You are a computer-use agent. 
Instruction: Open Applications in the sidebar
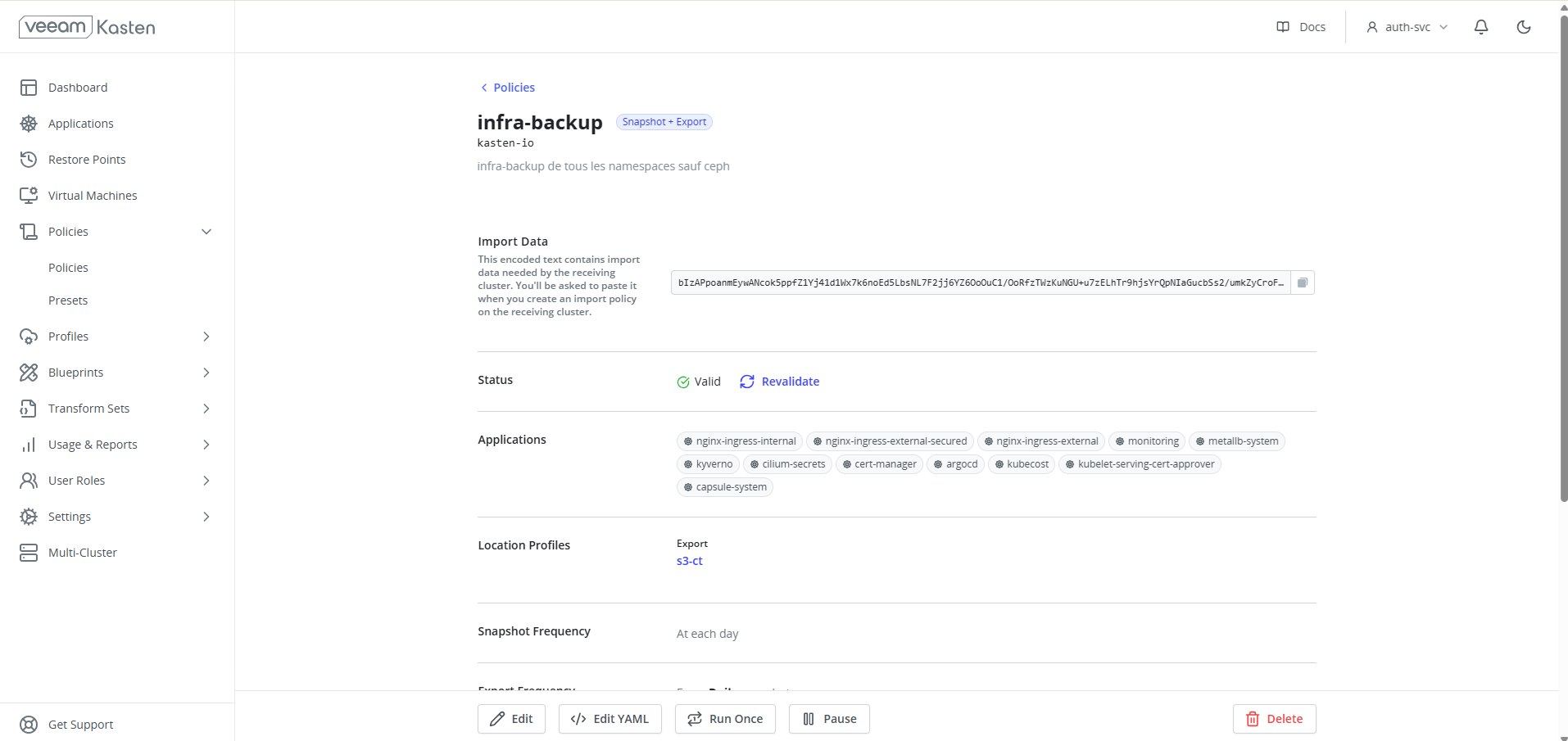(80, 124)
